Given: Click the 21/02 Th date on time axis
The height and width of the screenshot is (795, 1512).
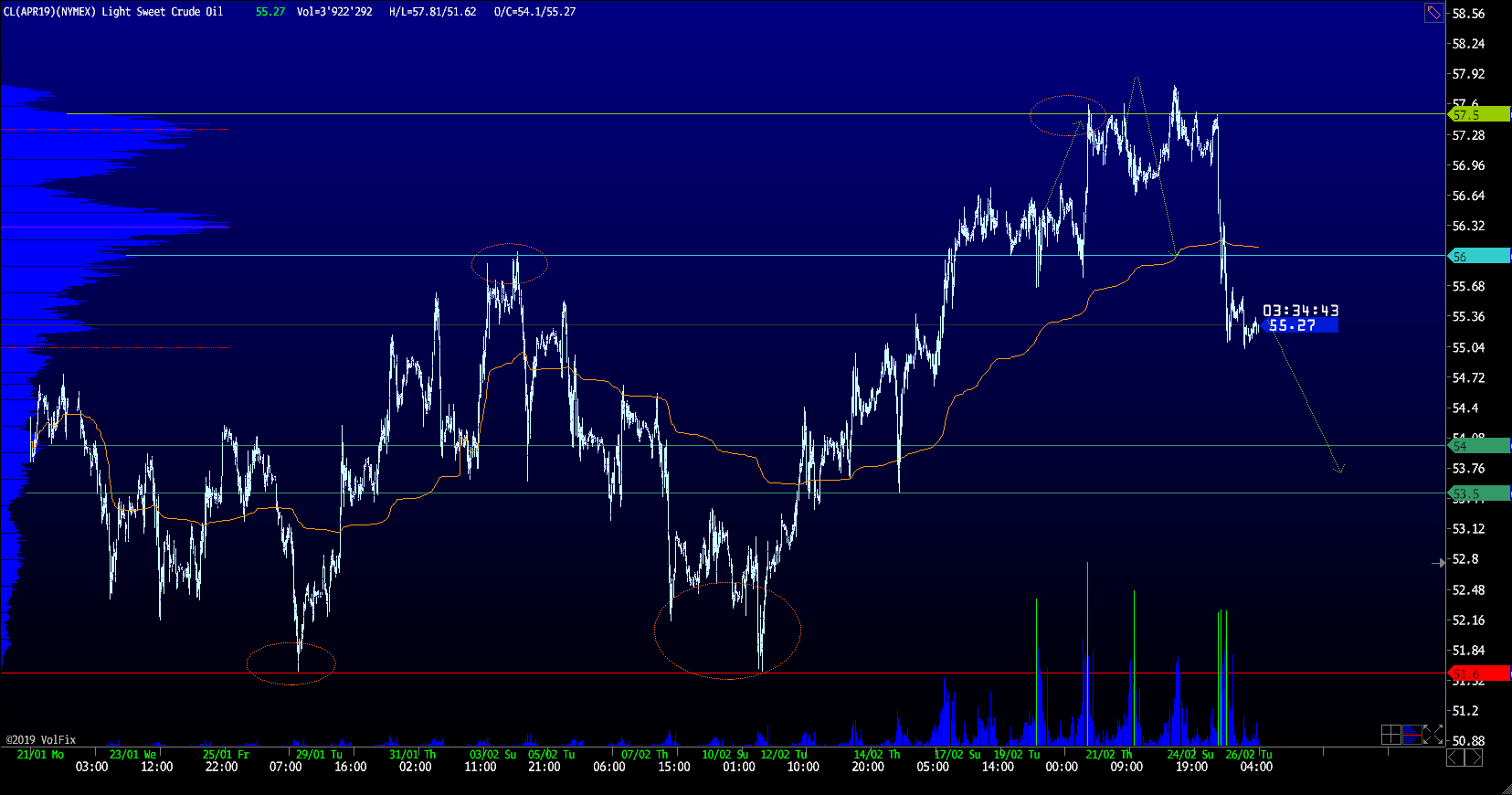Looking at the screenshot, I should (1108, 754).
